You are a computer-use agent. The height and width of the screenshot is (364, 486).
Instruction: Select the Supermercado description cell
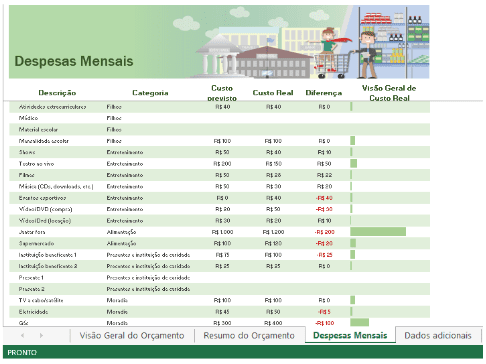[x=36, y=243]
